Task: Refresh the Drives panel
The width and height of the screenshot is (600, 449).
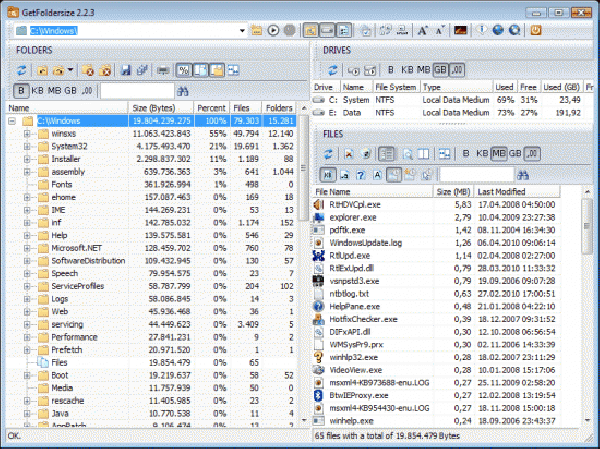Action: point(333,71)
